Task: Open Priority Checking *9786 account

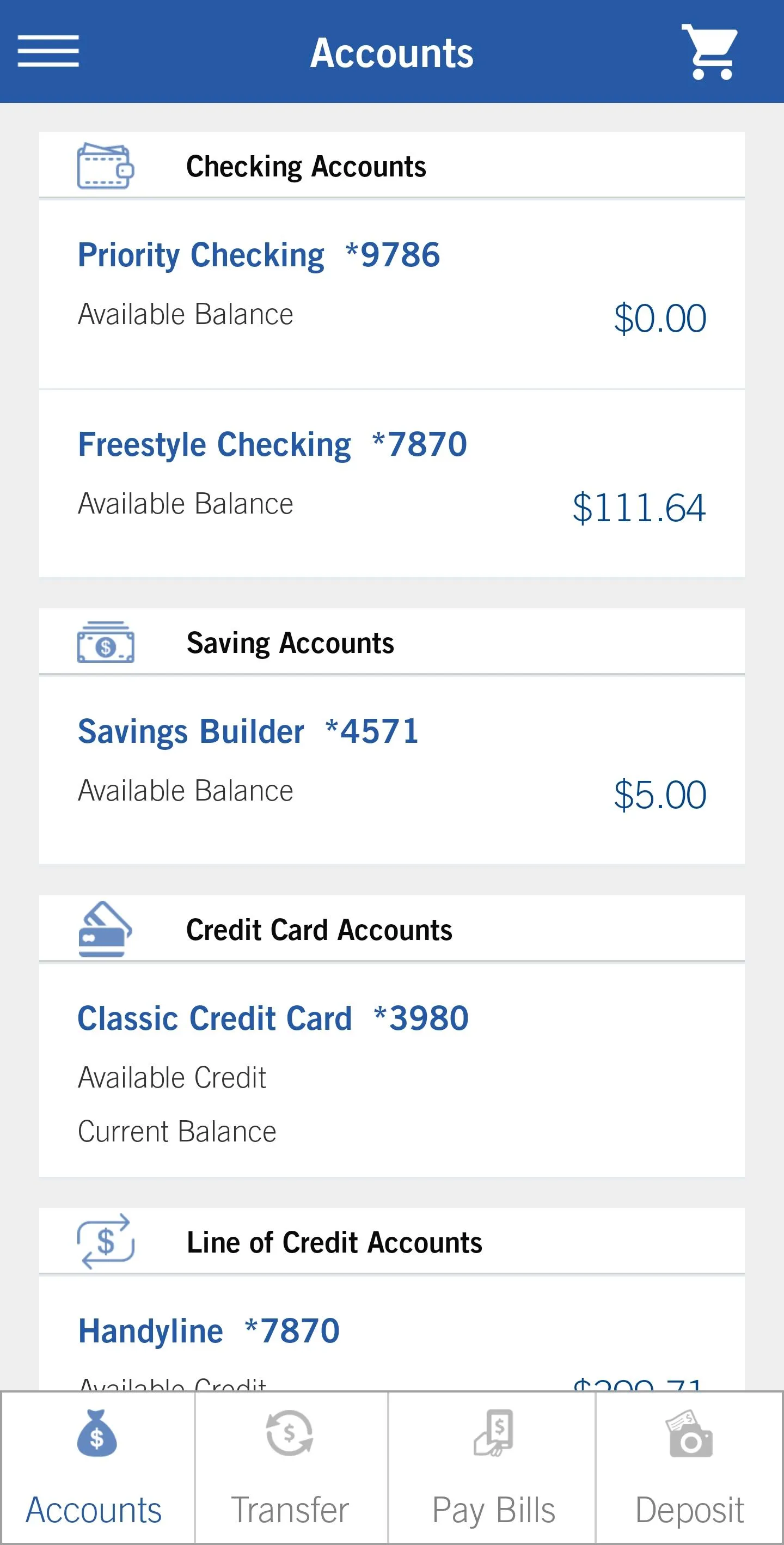Action: click(392, 294)
